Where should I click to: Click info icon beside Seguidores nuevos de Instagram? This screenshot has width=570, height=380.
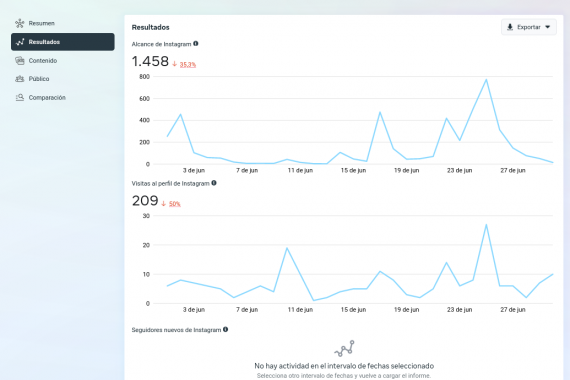tap(225, 329)
